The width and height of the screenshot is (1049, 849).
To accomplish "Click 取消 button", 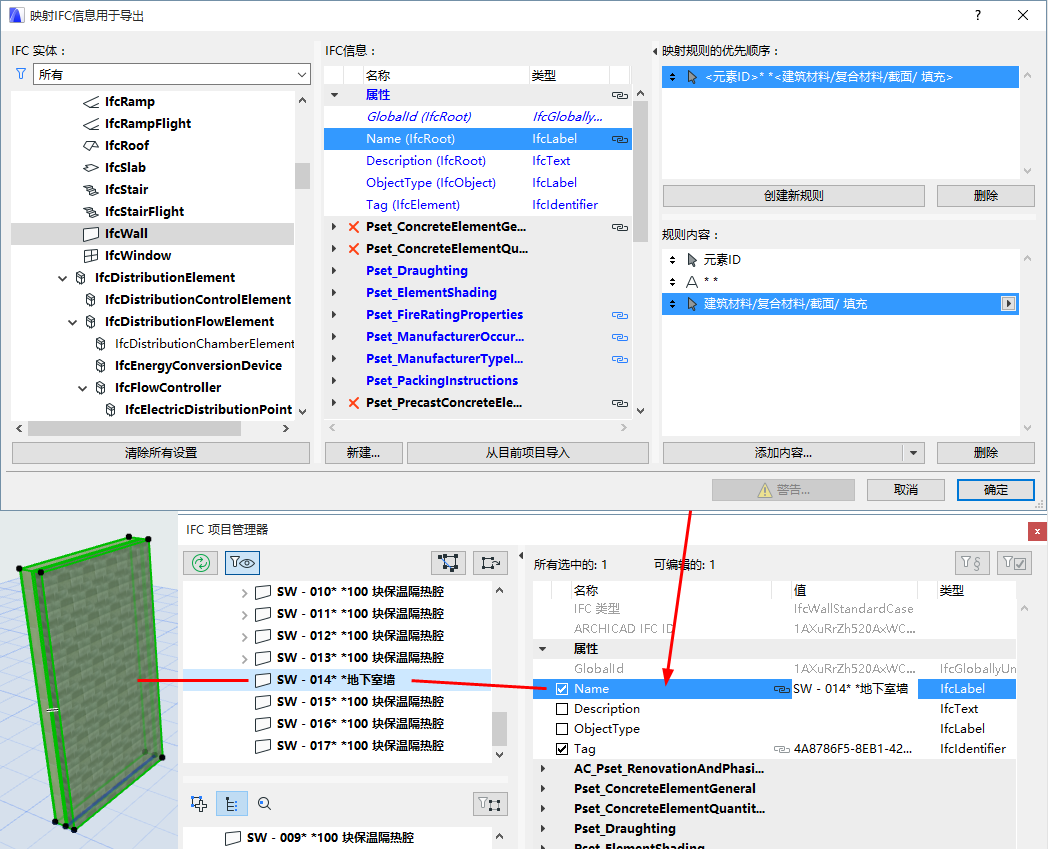I will pos(906,490).
